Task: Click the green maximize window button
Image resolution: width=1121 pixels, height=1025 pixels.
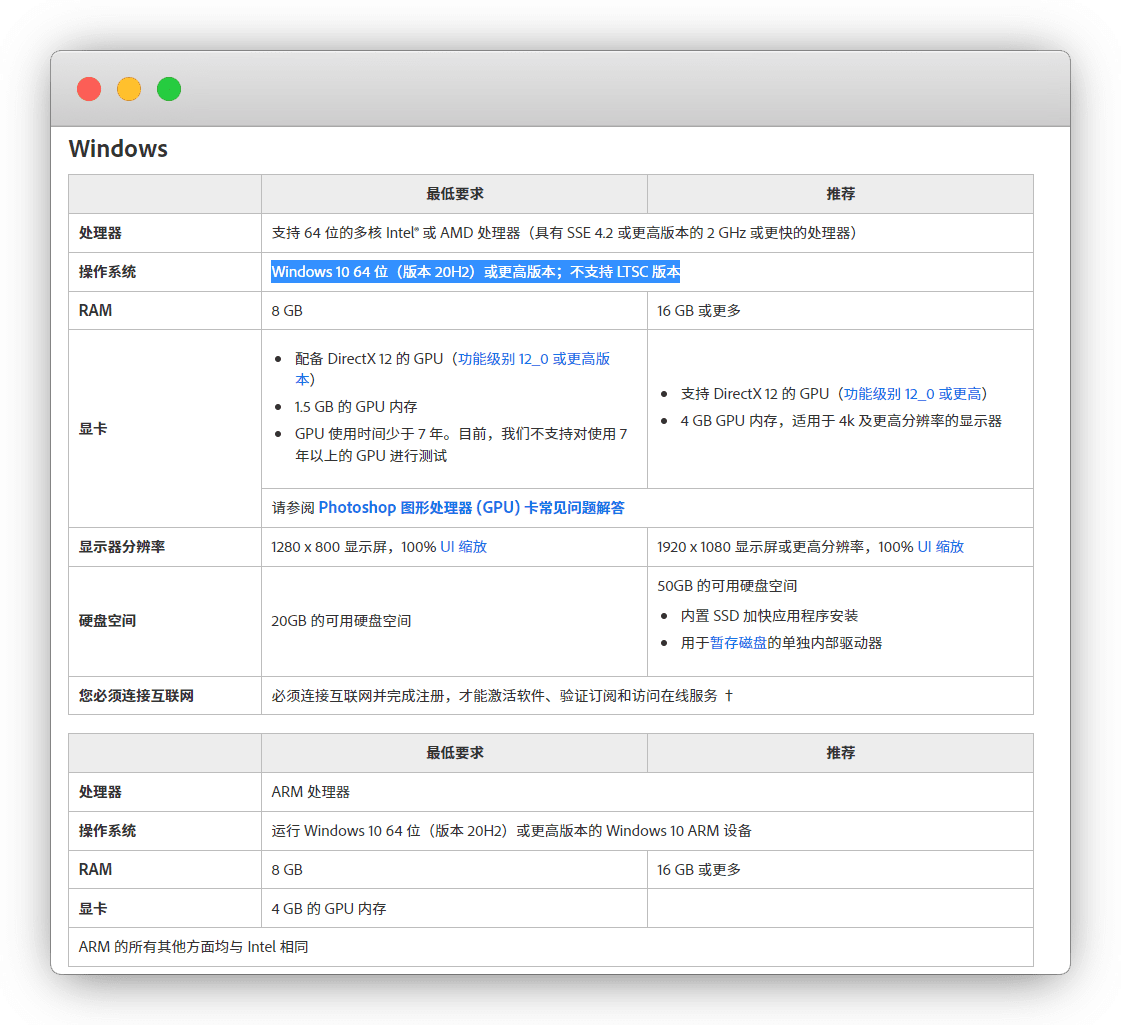Action: [x=169, y=89]
